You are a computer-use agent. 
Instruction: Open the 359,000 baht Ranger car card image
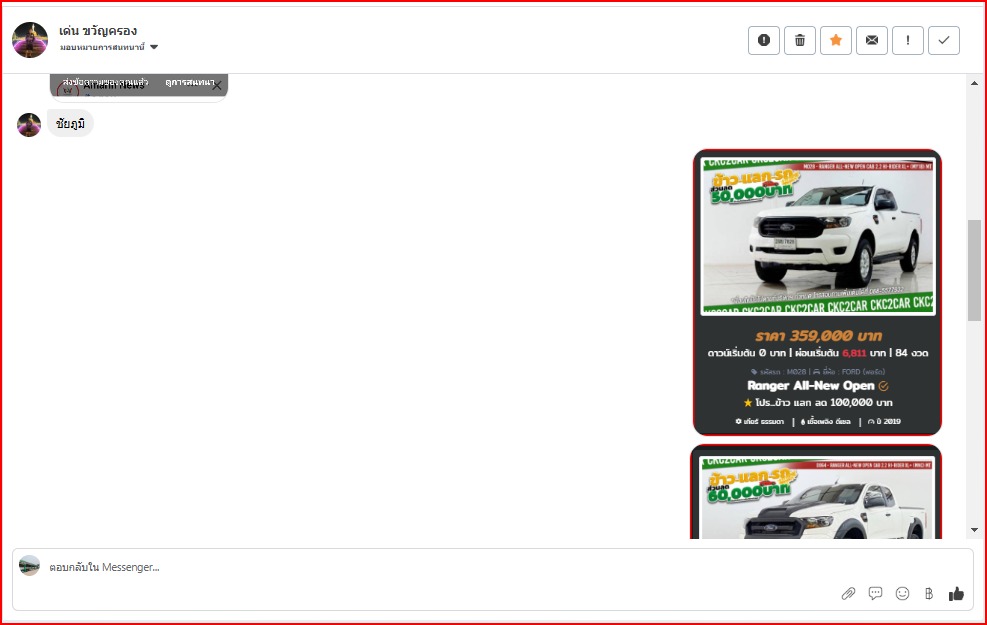pos(818,236)
